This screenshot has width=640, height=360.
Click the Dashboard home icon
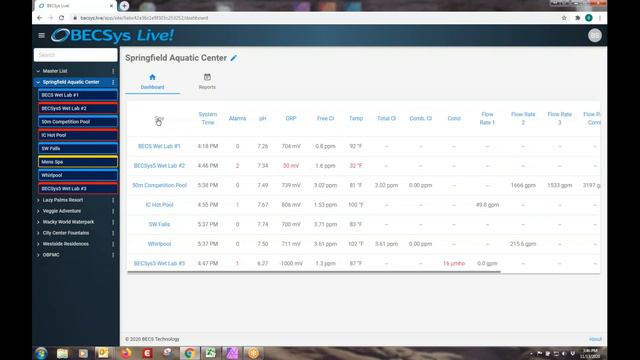coord(152,77)
